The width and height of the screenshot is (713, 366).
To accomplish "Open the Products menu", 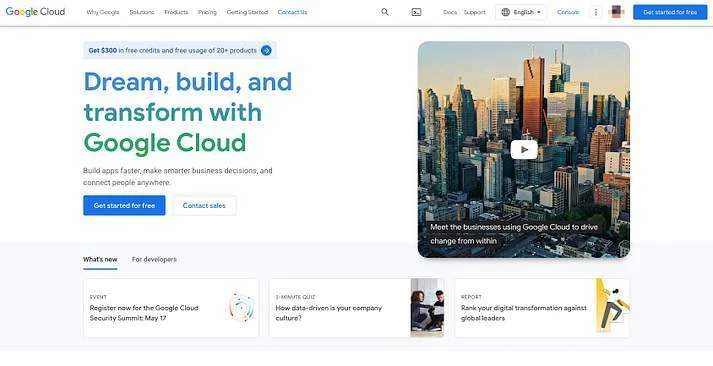I will [x=176, y=12].
